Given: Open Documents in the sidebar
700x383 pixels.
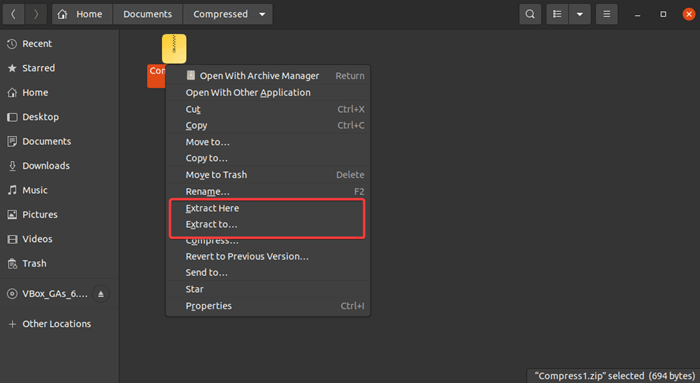Looking at the screenshot, I should pyautogui.click(x=59, y=141).
